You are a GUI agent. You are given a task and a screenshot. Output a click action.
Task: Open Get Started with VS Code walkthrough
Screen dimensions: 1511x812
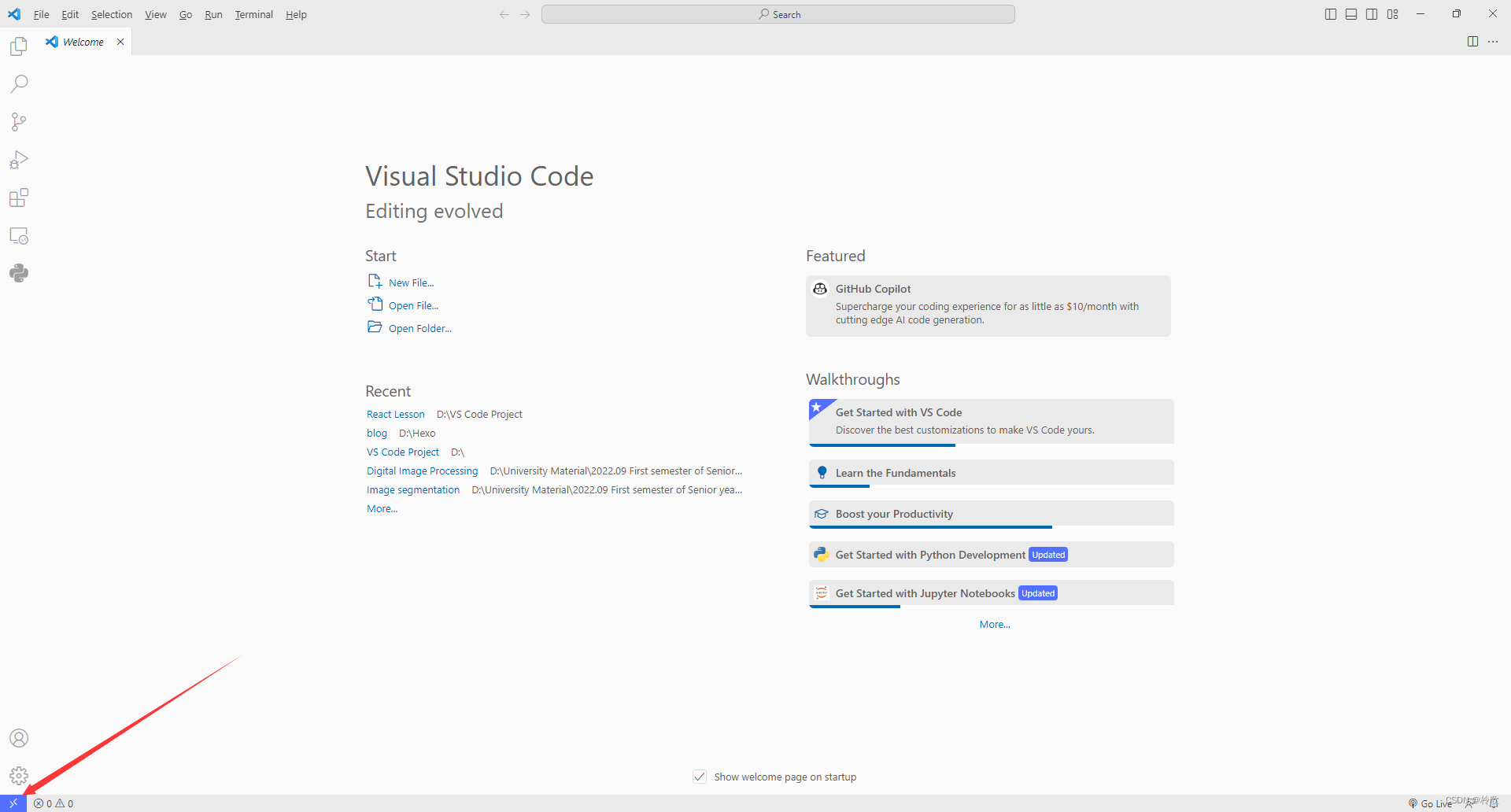(x=992, y=422)
